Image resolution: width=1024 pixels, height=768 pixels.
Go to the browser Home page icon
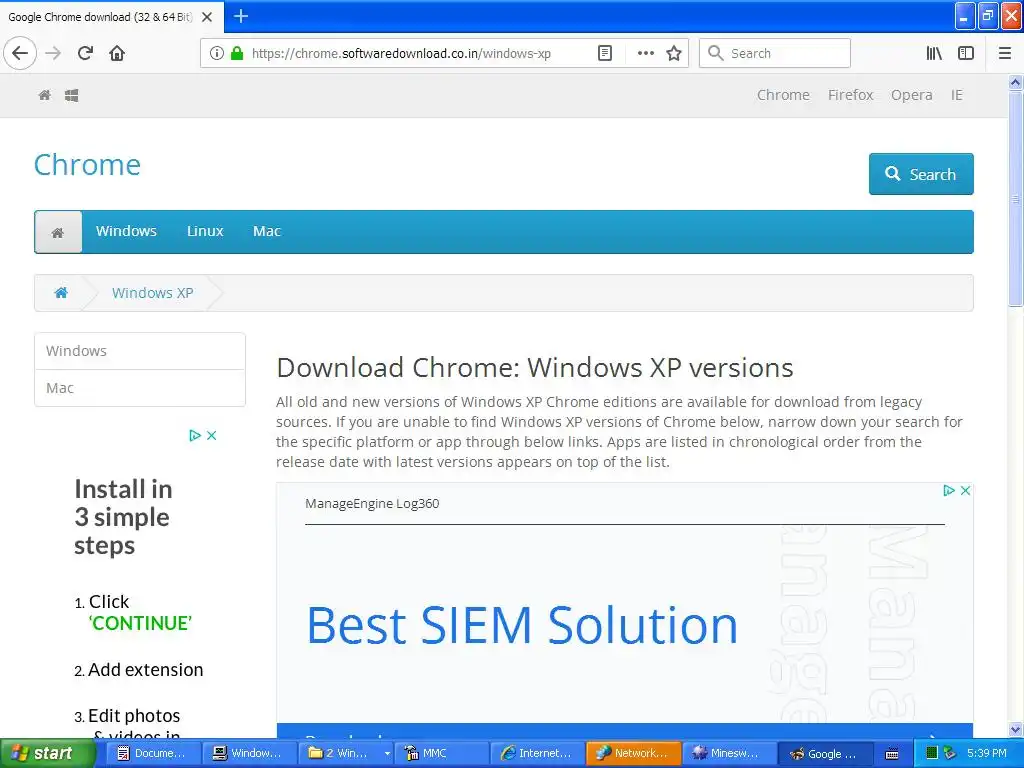[x=117, y=54]
